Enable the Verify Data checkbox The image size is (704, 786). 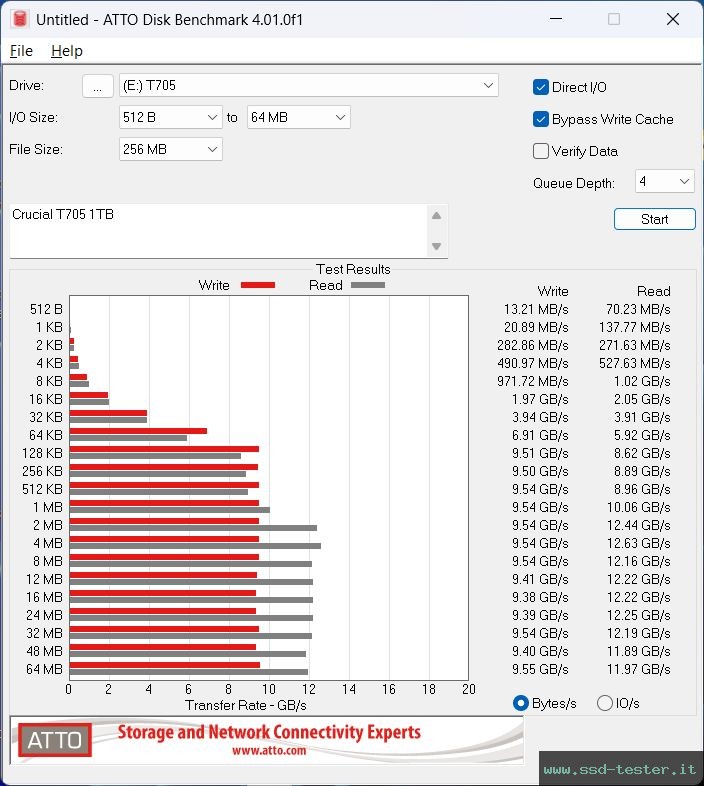(541, 151)
